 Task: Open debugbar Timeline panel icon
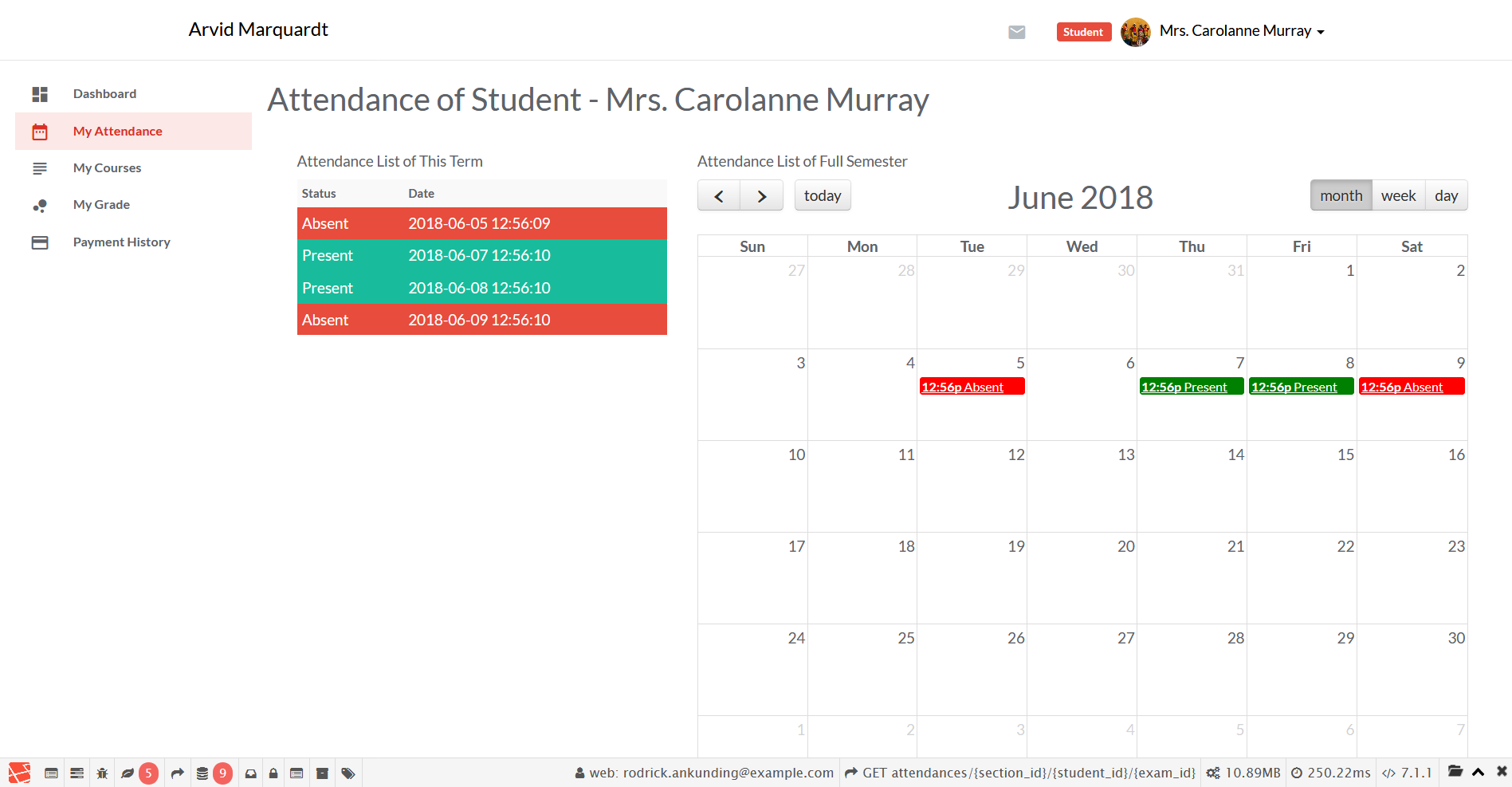(77, 773)
